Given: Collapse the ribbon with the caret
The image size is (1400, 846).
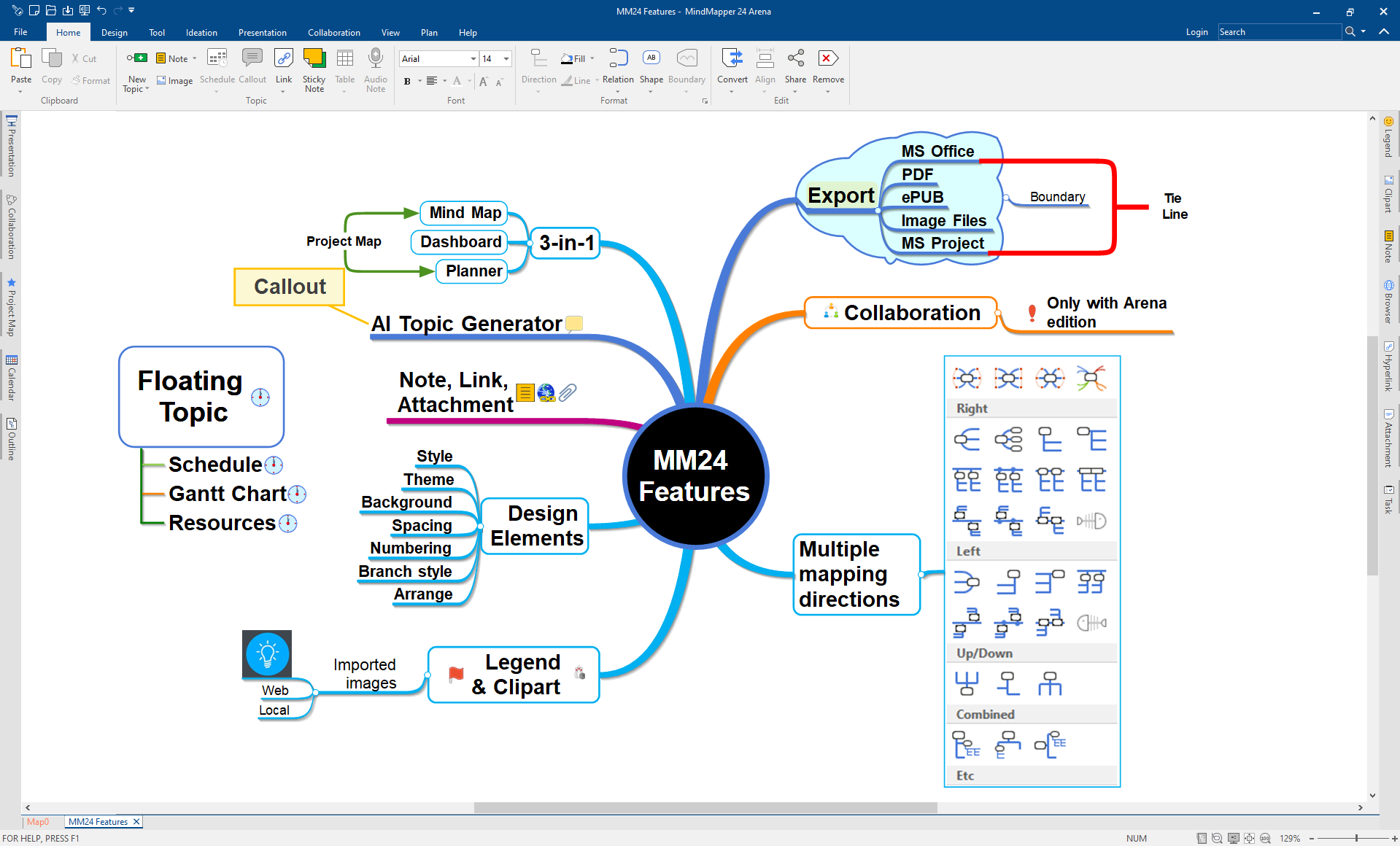Looking at the screenshot, I should click(1383, 31).
